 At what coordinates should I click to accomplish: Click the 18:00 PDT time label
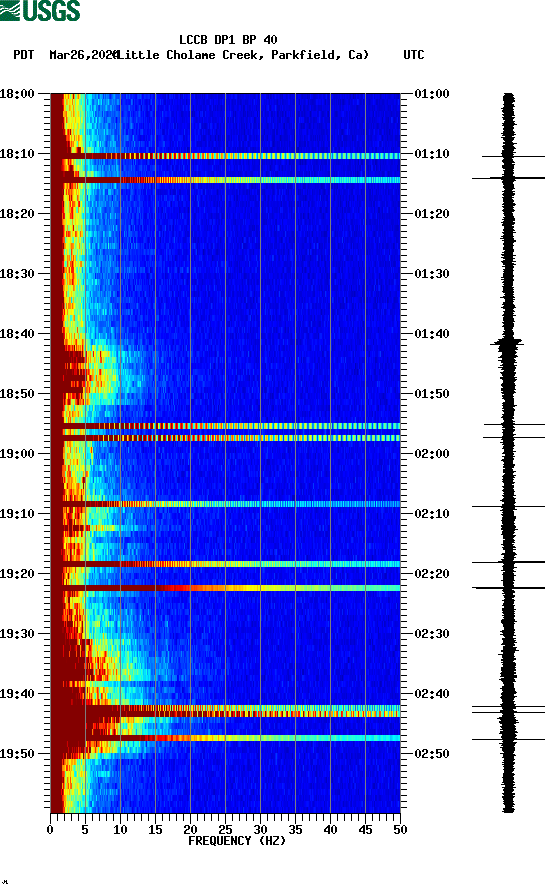coord(17,93)
